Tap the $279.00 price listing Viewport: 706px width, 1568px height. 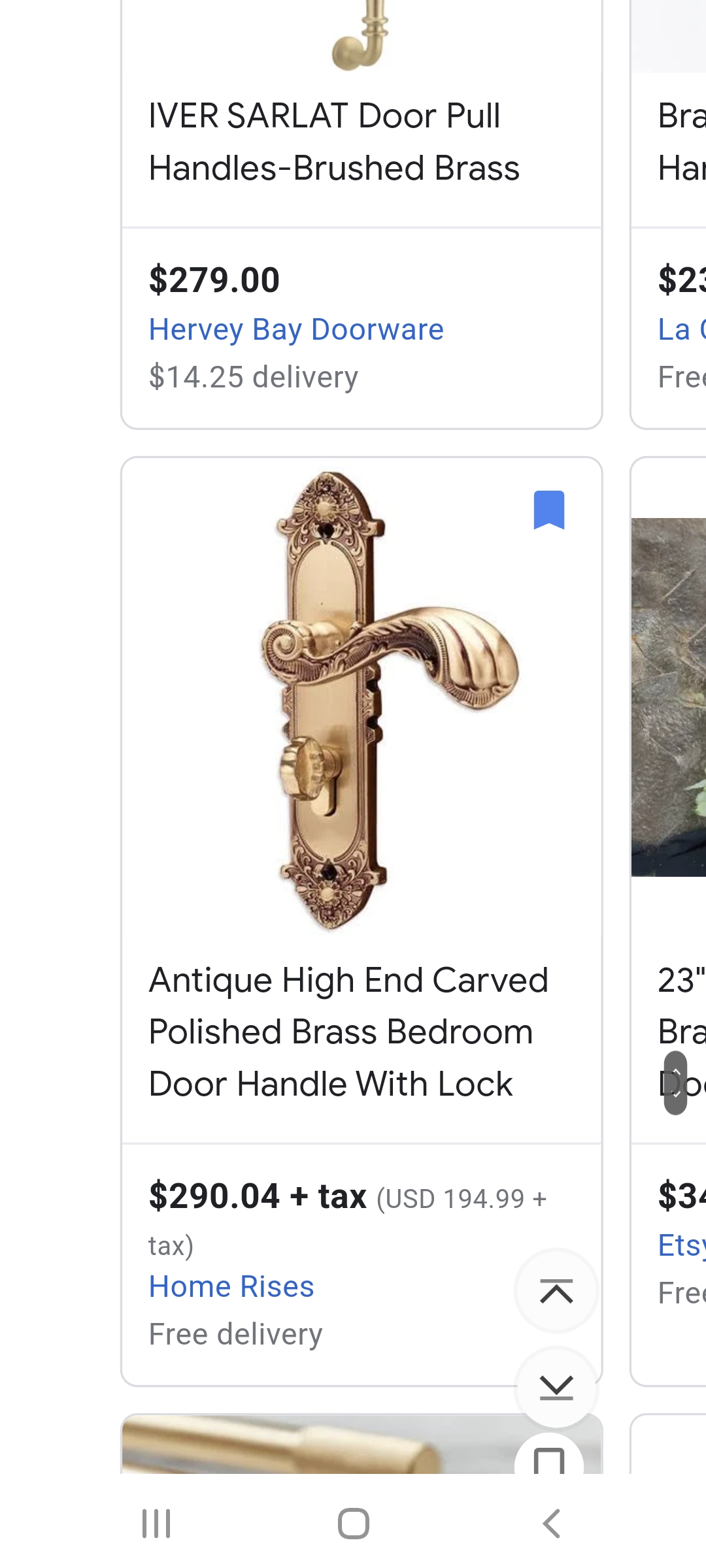[x=214, y=280]
